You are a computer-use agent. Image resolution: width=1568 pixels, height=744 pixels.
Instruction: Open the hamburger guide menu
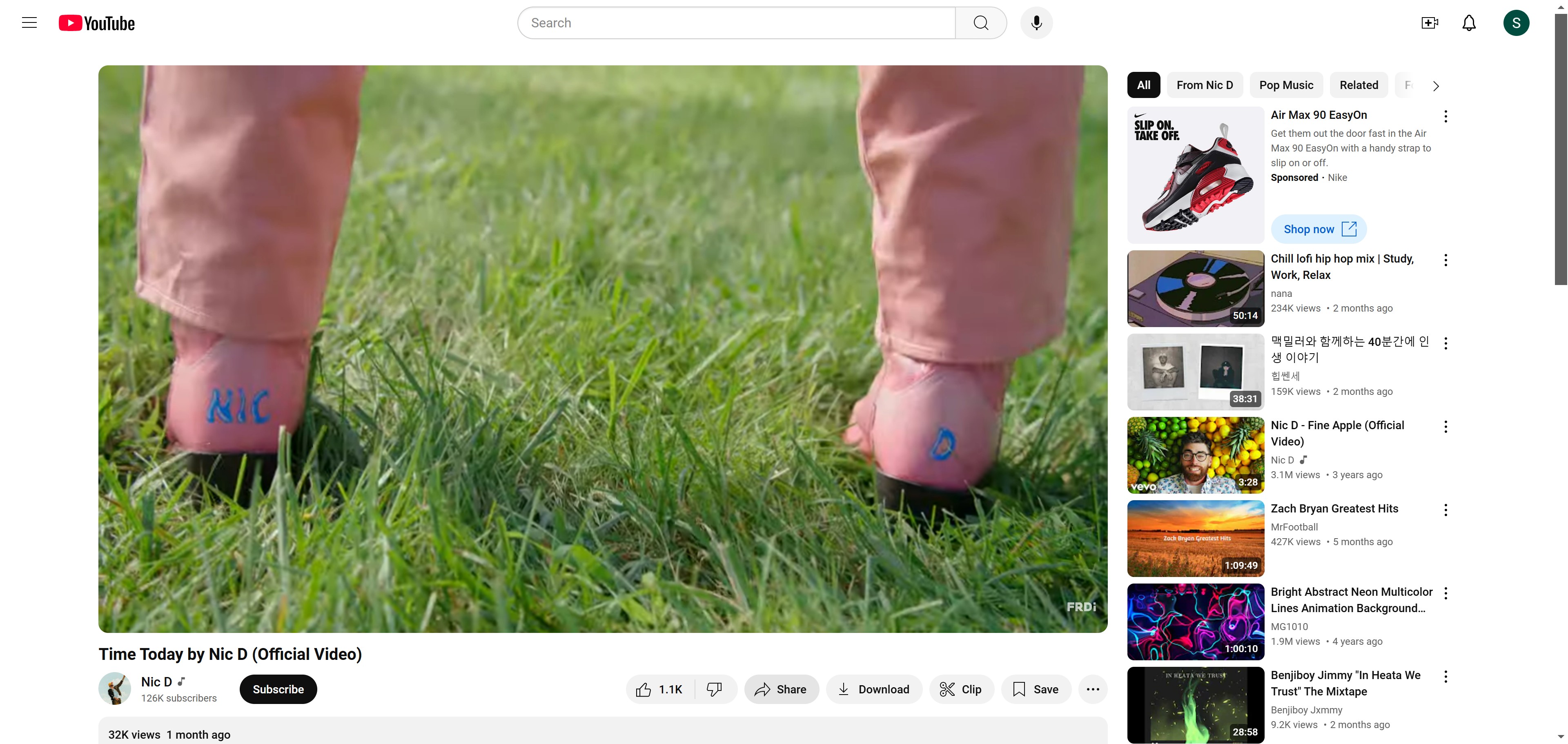point(29,23)
